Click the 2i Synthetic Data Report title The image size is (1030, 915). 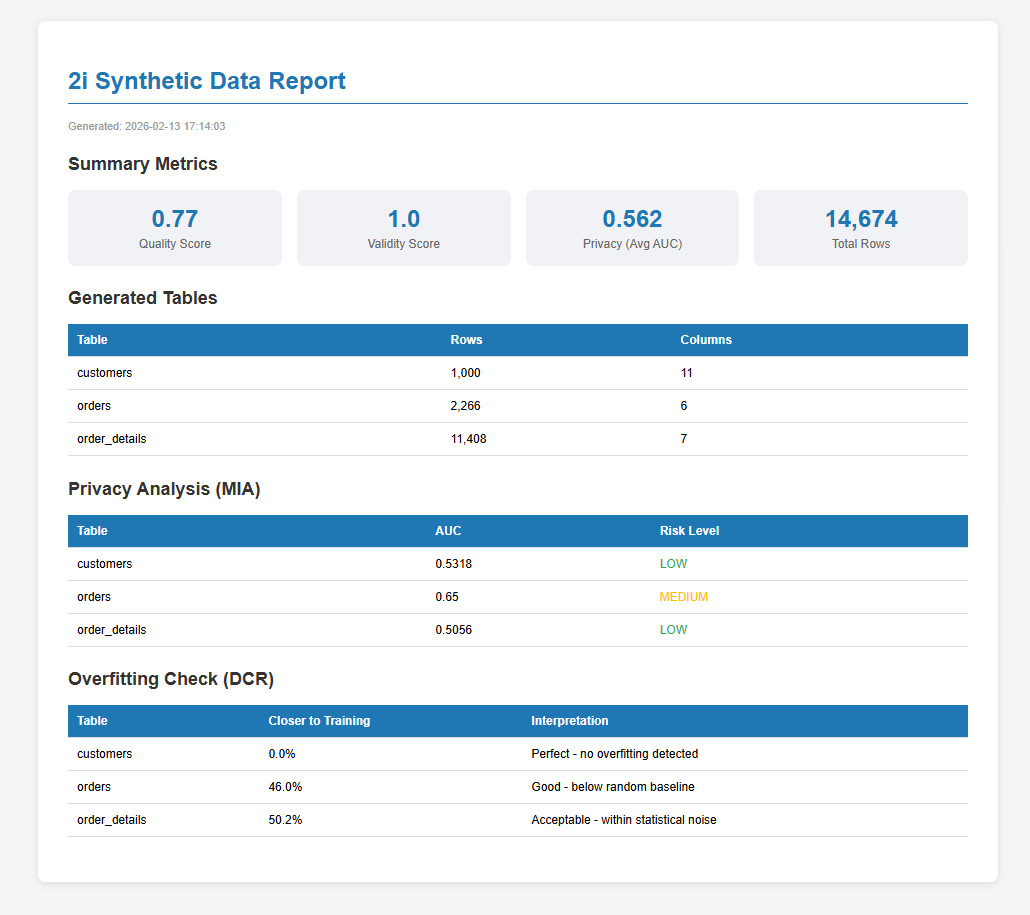tap(207, 81)
